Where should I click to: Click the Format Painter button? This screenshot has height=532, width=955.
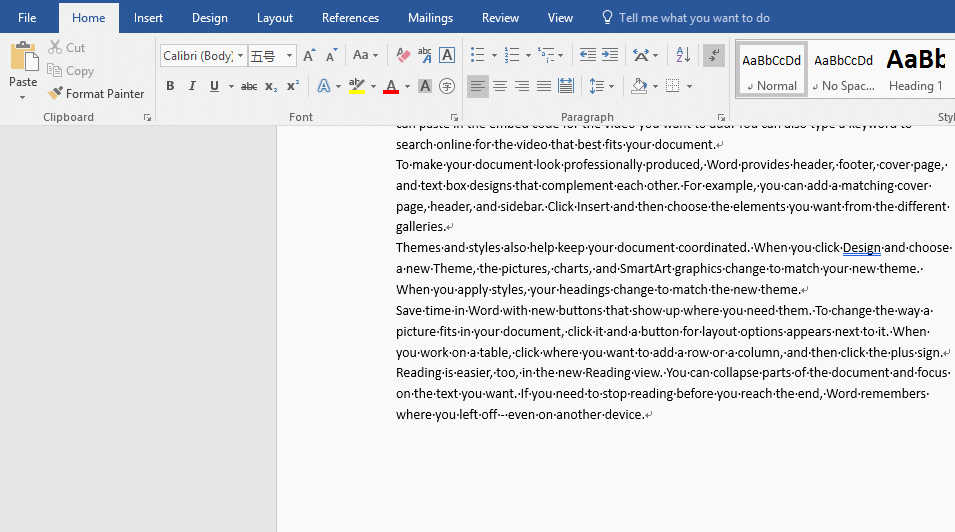96,94
